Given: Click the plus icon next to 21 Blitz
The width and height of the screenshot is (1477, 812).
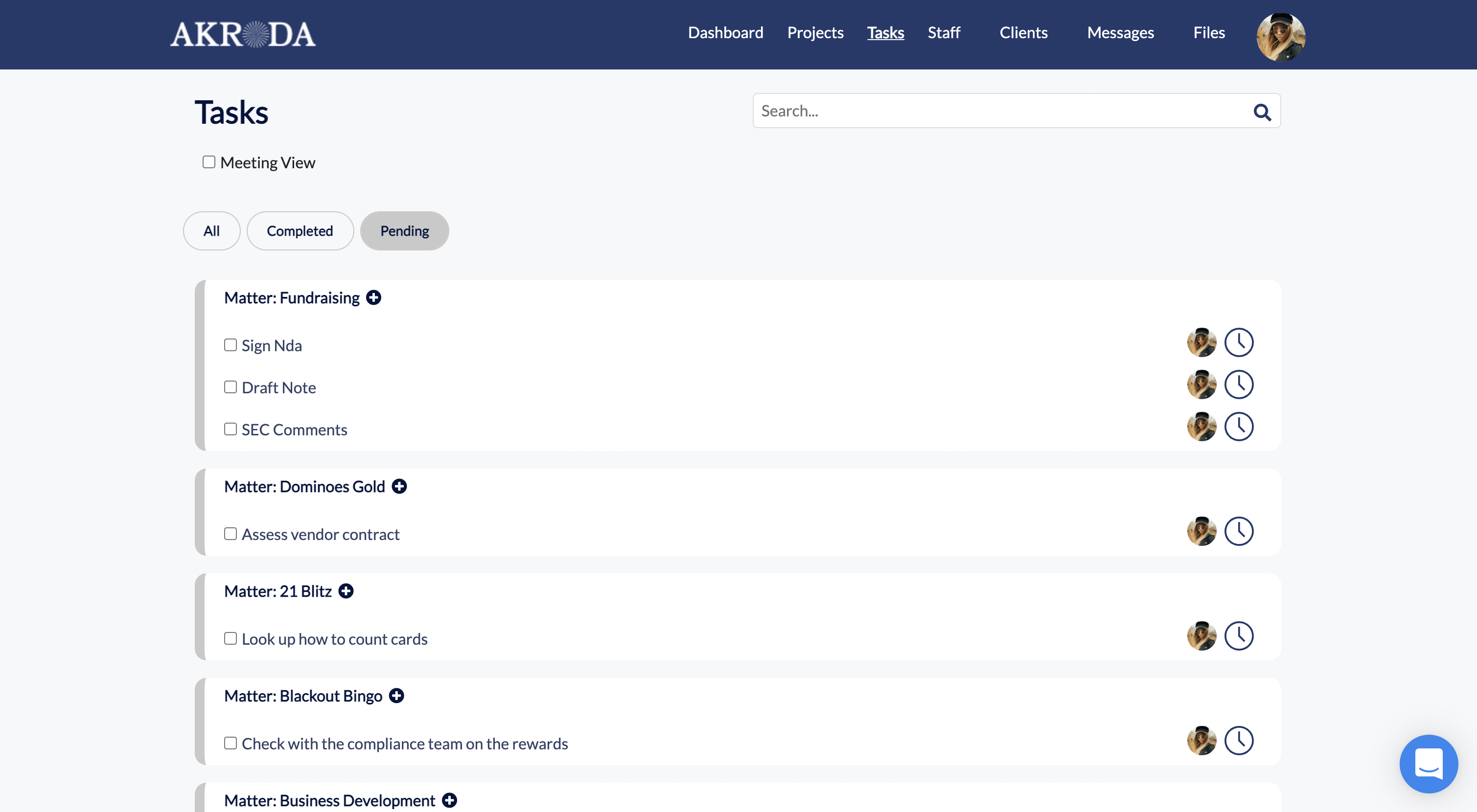Looking at the screenshot, I should click(346, 591).
